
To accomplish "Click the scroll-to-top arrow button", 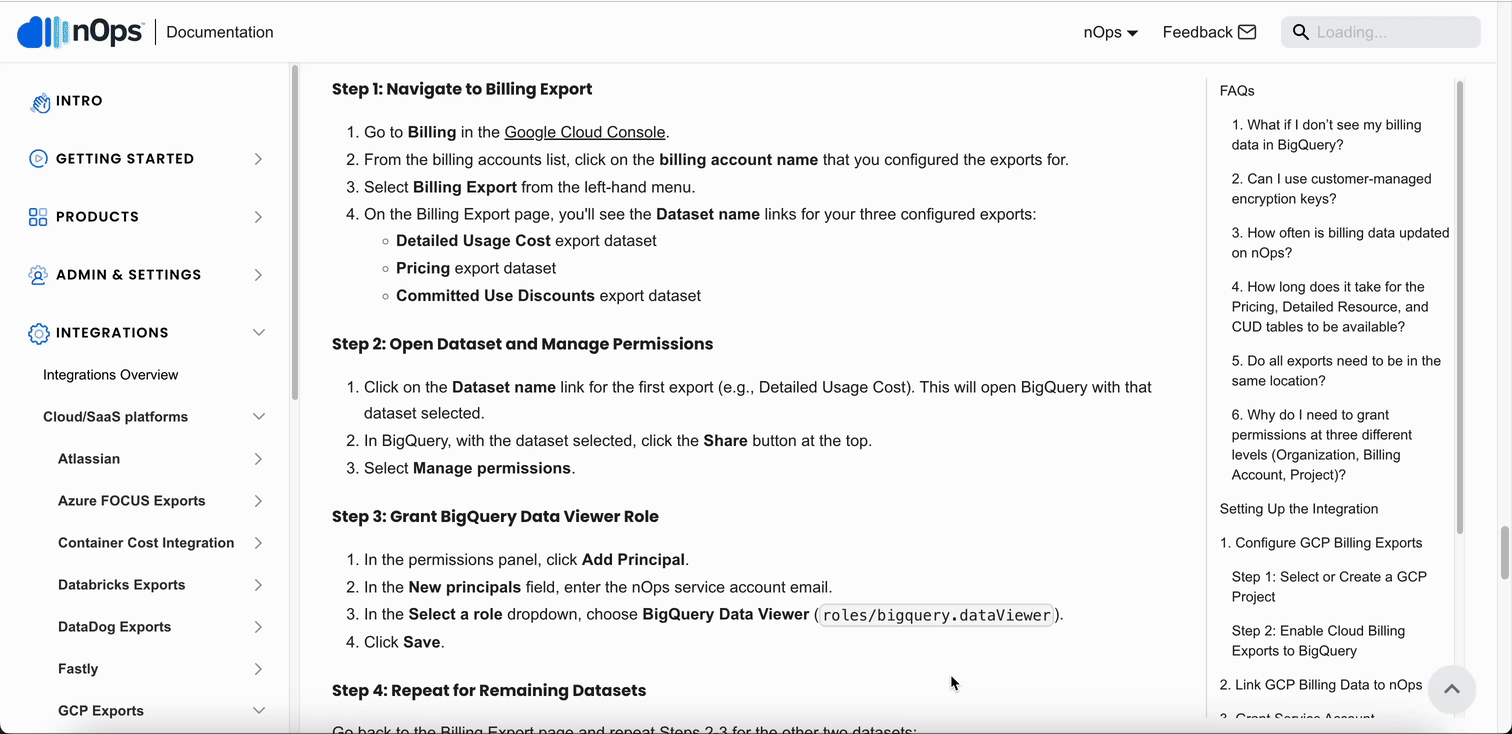I will tap(1451, 689).
